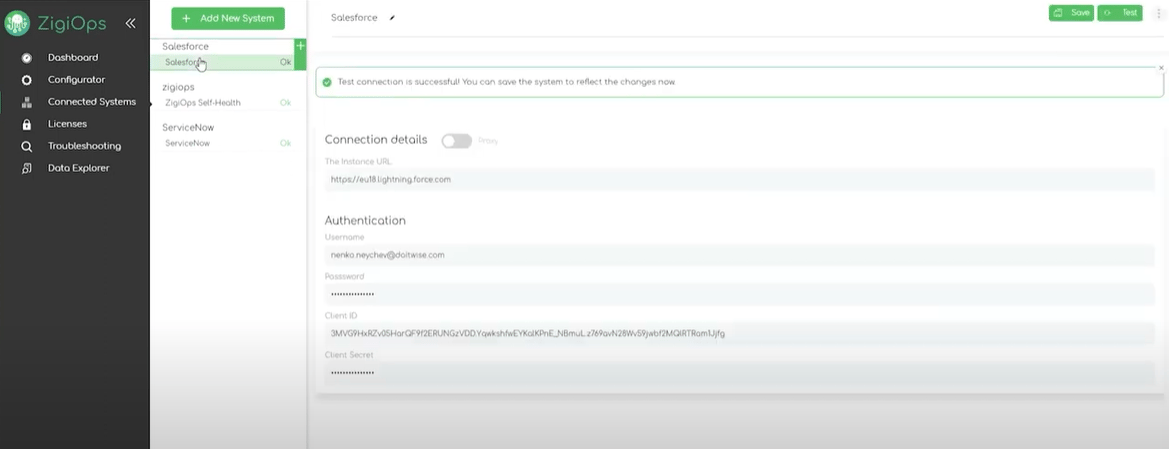
Task: Click the green plus next to Salesforce group
Action: pyautogui.click(x=300, y=46)
